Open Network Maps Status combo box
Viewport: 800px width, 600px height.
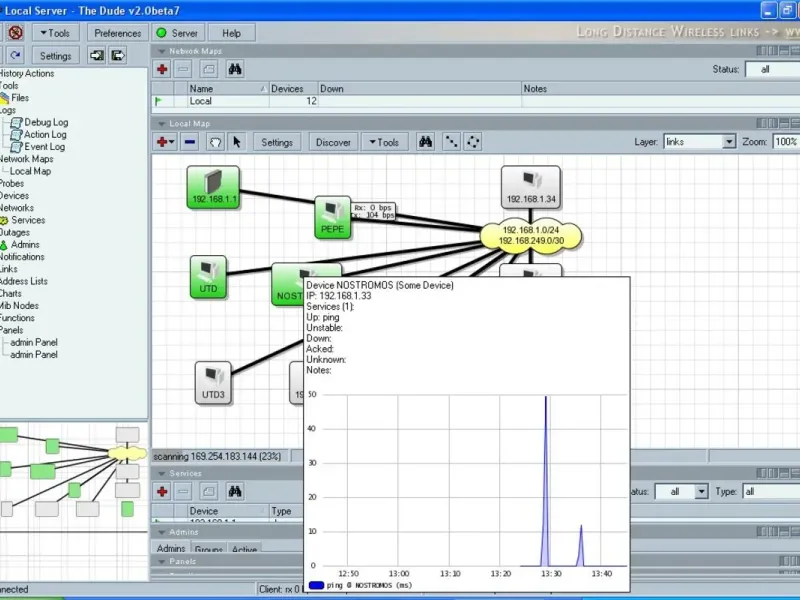[772, 69]
